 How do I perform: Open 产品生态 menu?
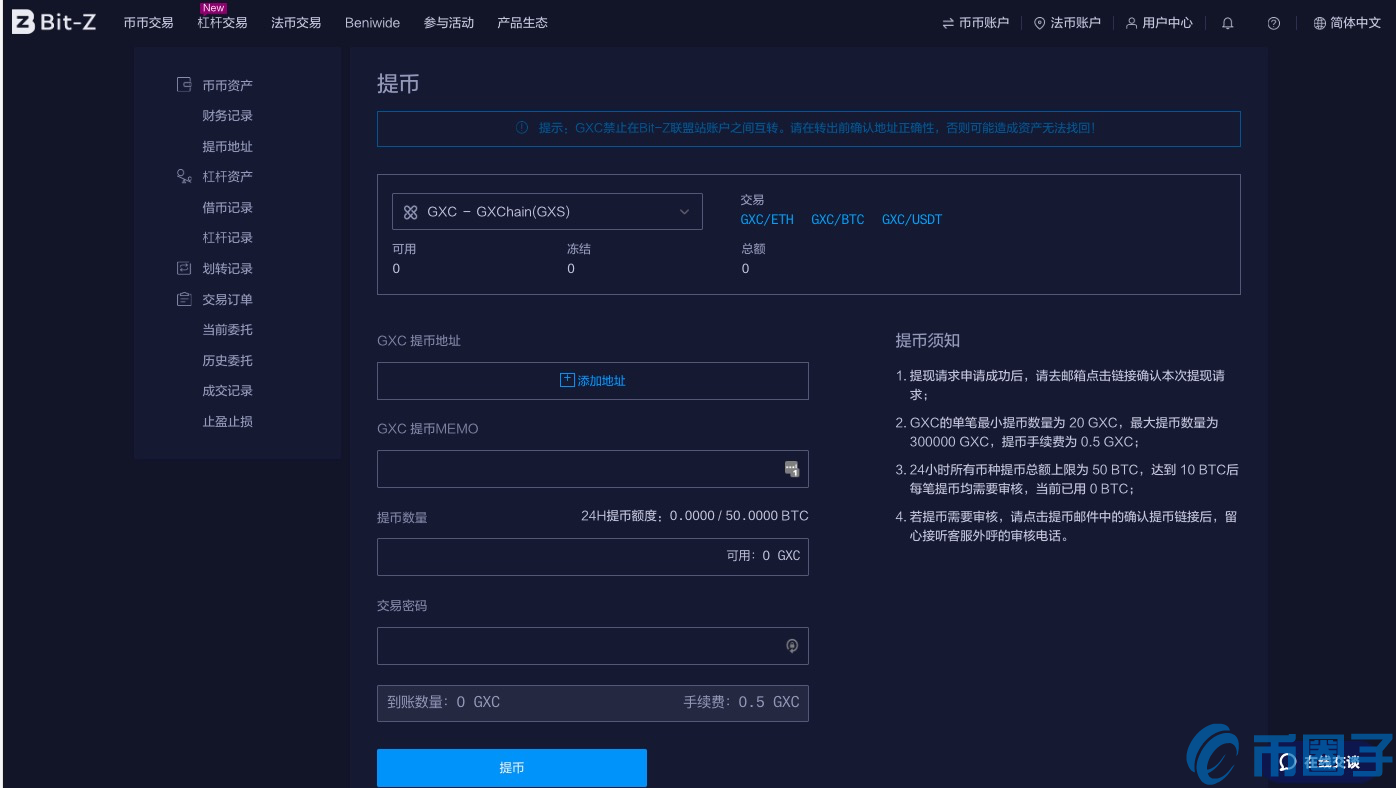pyautogui.click(x=522, y=23)
